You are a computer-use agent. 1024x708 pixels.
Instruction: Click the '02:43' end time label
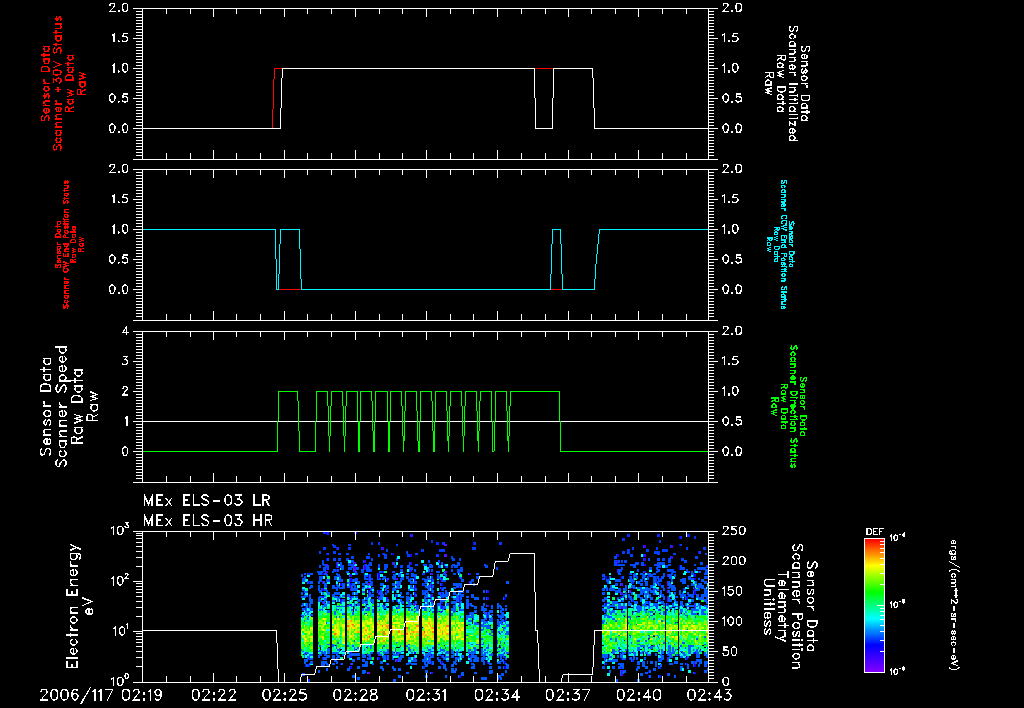[x=710, y=695]
